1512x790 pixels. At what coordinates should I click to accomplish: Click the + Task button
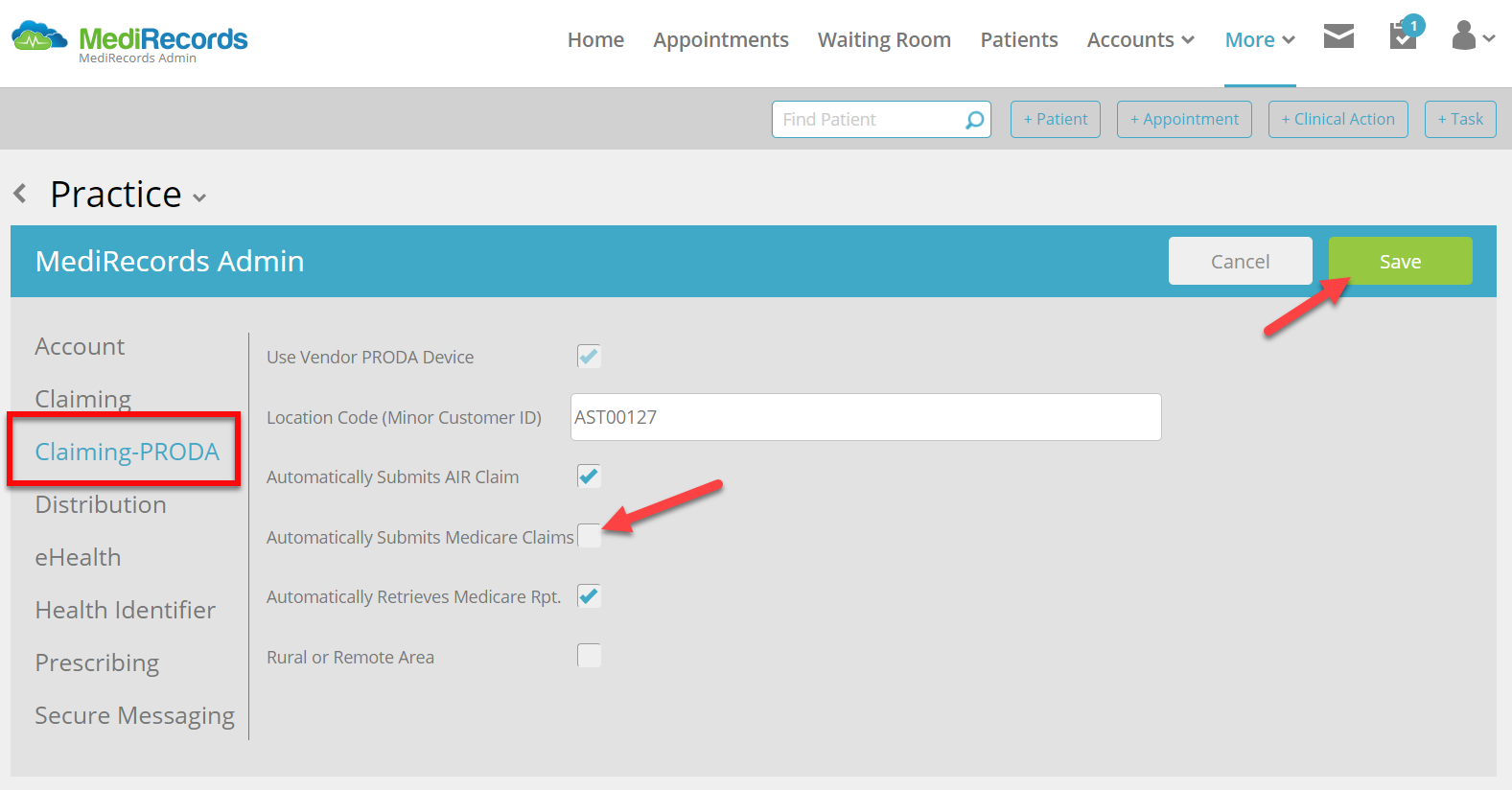(x=1460, y=120)
